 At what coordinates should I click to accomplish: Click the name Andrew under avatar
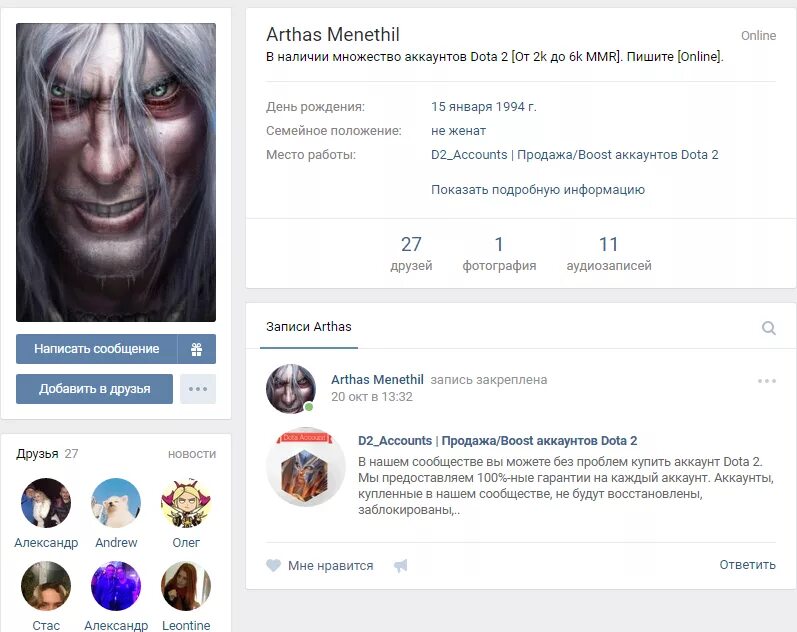116,543
